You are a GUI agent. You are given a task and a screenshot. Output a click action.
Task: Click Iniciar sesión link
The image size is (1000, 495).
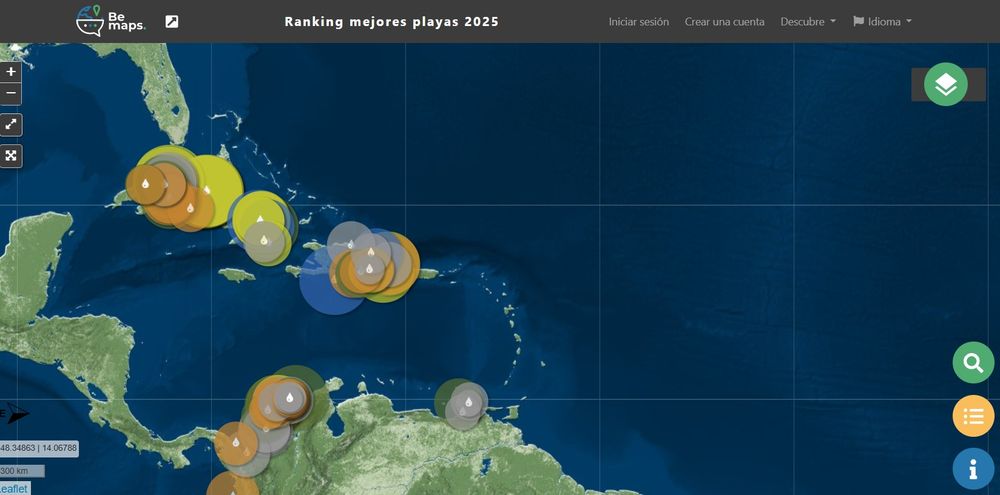[x=638, y=22]
